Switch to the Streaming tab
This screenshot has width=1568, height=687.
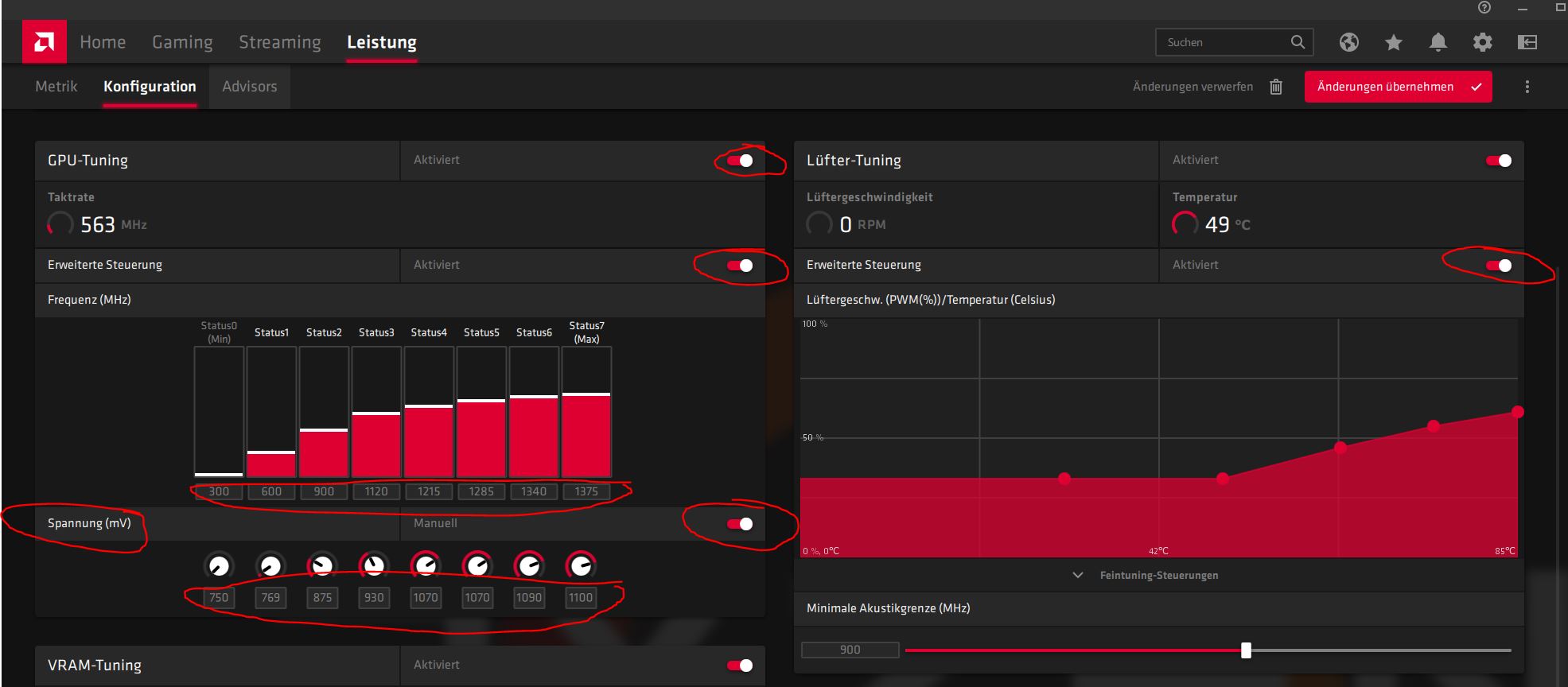pos(280,42)
